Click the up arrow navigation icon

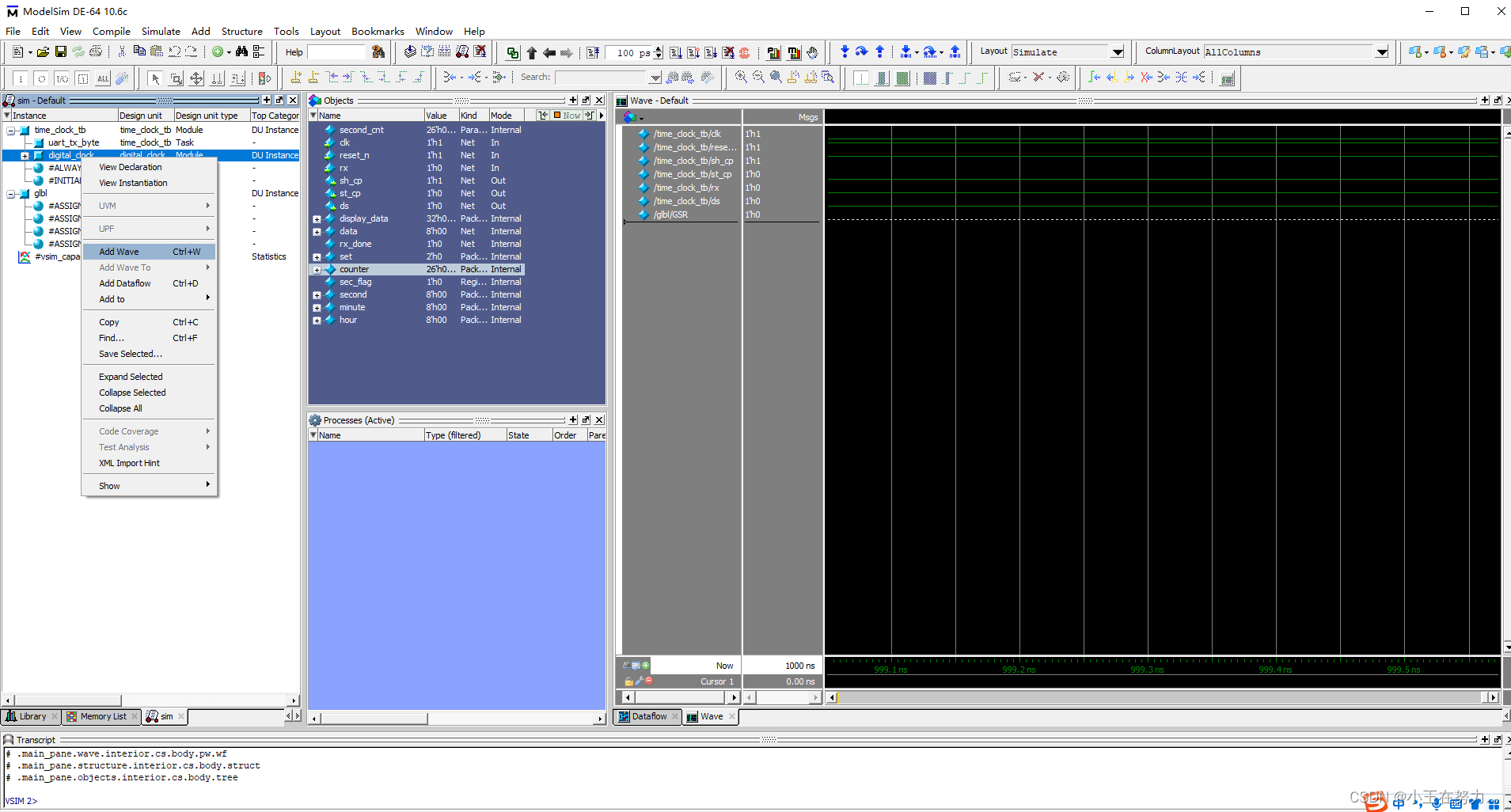coord(532,53)
